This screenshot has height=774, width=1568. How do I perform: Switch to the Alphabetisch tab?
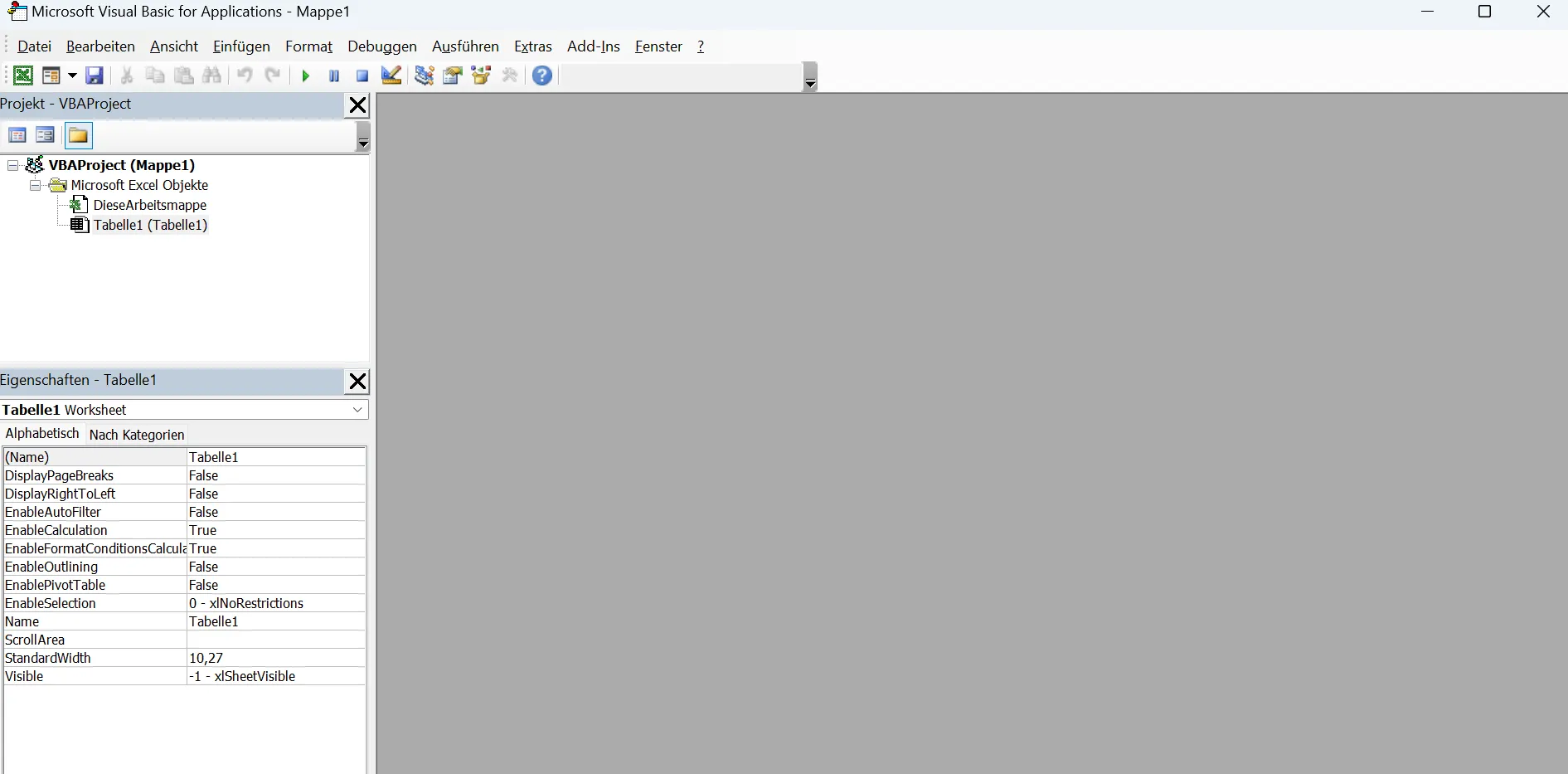click(41, 433)
